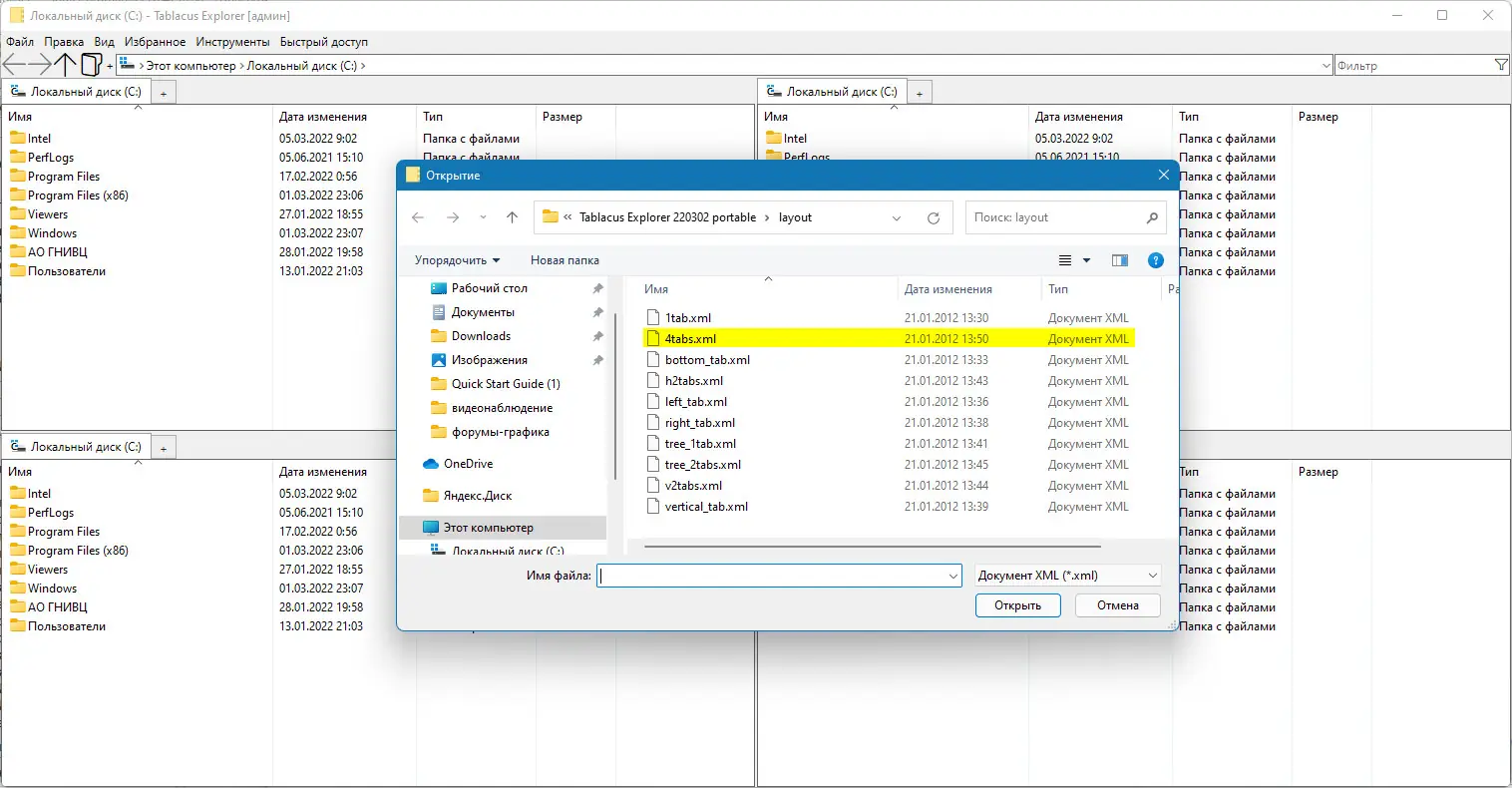Select Пользователи in the bottom-left pane
The height and width of the screenshot is (788, 1512).
point(67,626)
